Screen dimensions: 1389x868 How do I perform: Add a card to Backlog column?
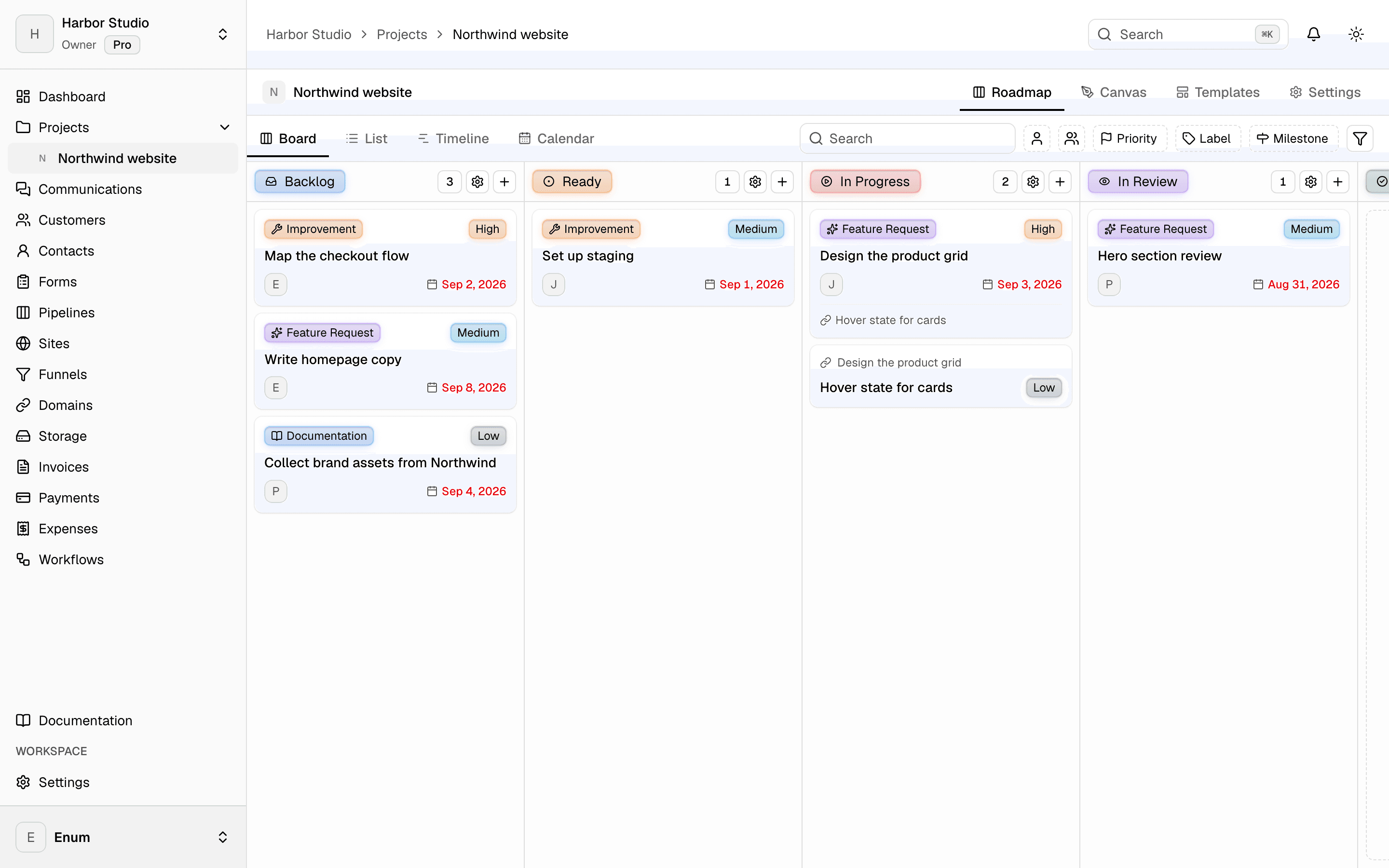504,181
